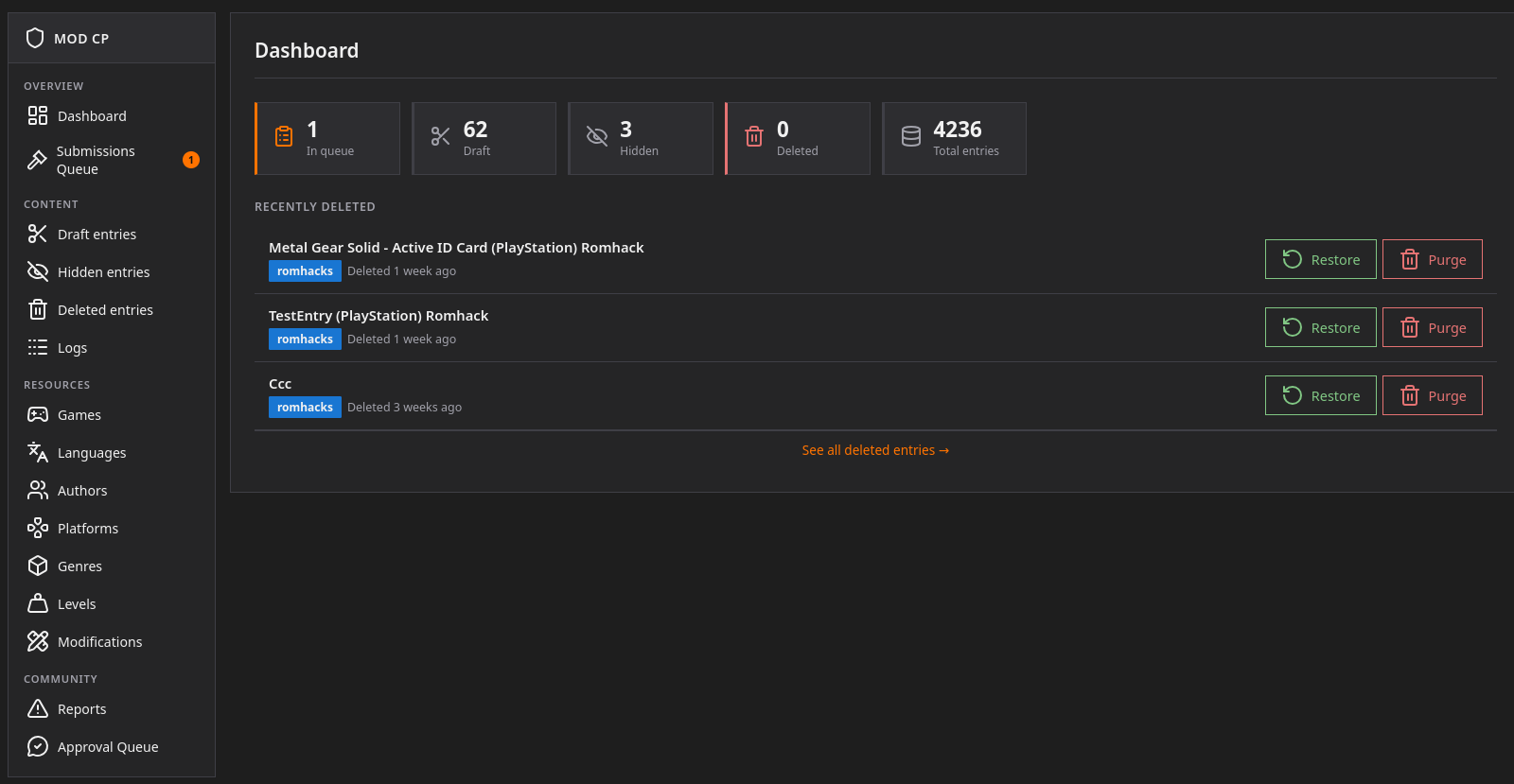Click the romhacks tag under TestEntry
1514x784 pixels.
(305, 339)
